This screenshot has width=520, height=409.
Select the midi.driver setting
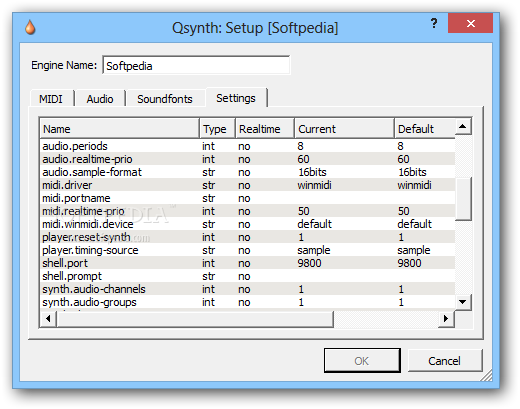point(247,185)
